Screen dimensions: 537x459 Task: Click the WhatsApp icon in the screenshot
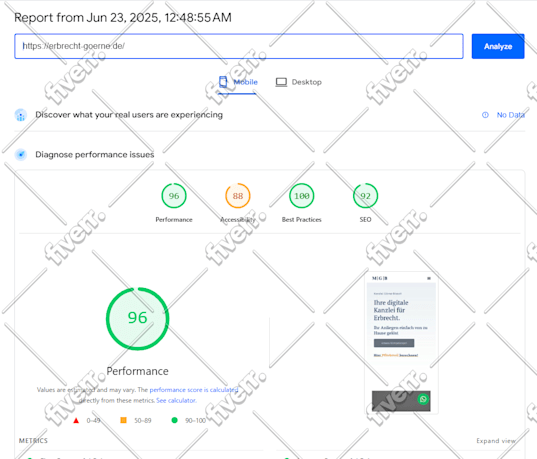(x=423, y=399)
